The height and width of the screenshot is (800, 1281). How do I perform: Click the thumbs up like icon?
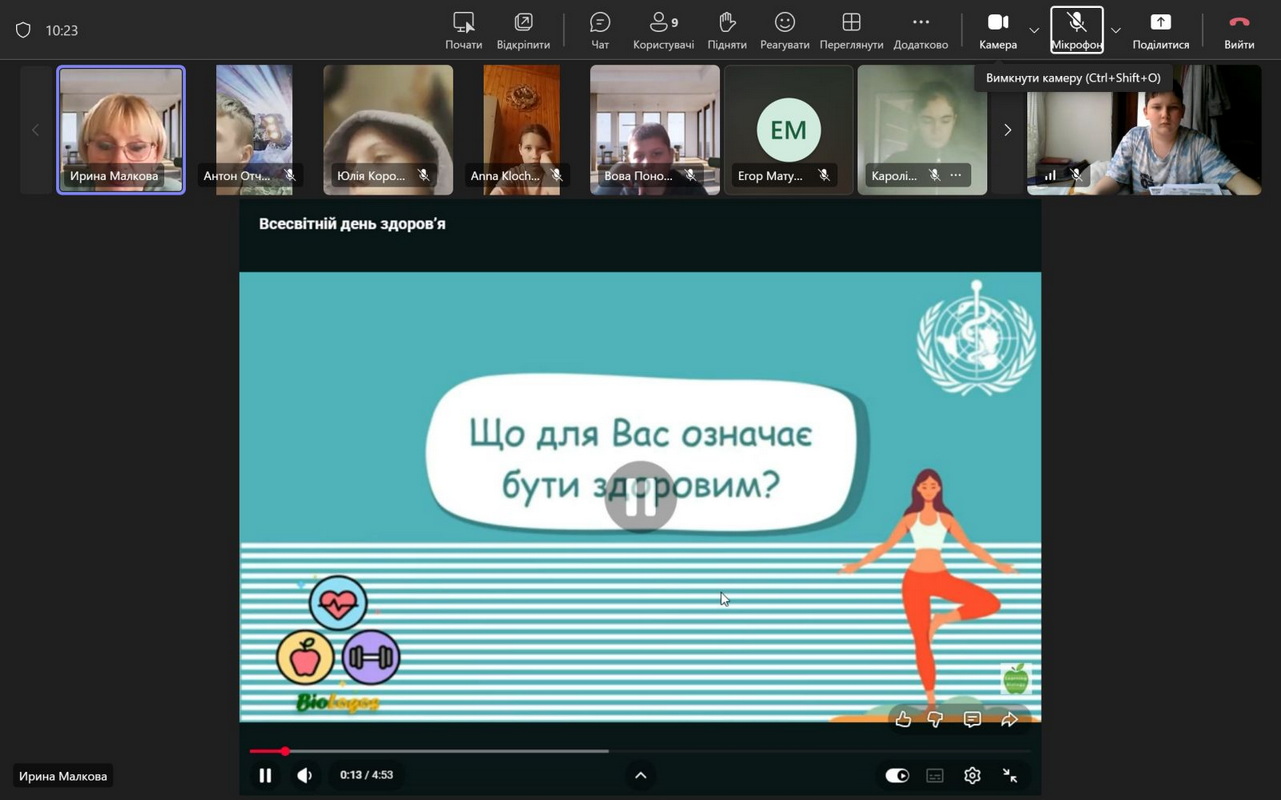(903, 719)
